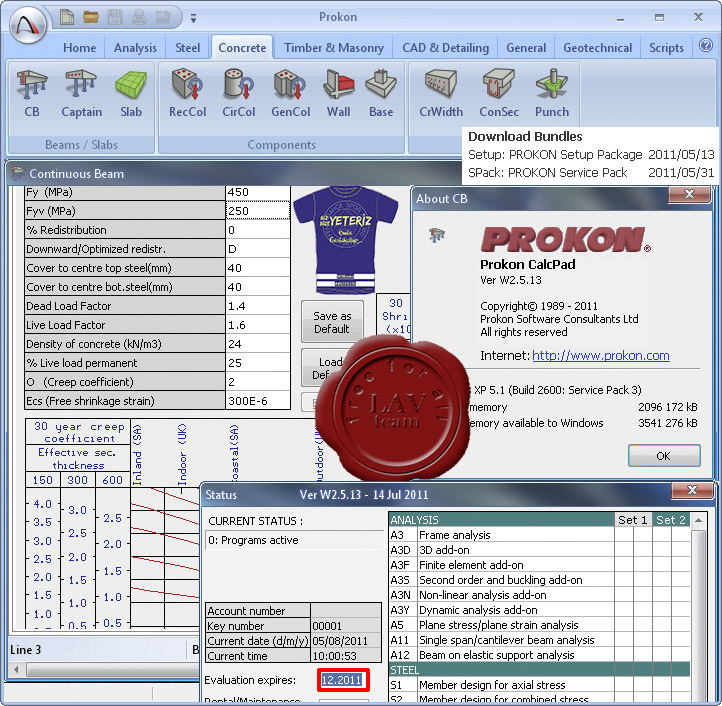The image size is (722, 706).
Task: Click the Export/send icon in quick toolbar
Action: coord(163,18)
